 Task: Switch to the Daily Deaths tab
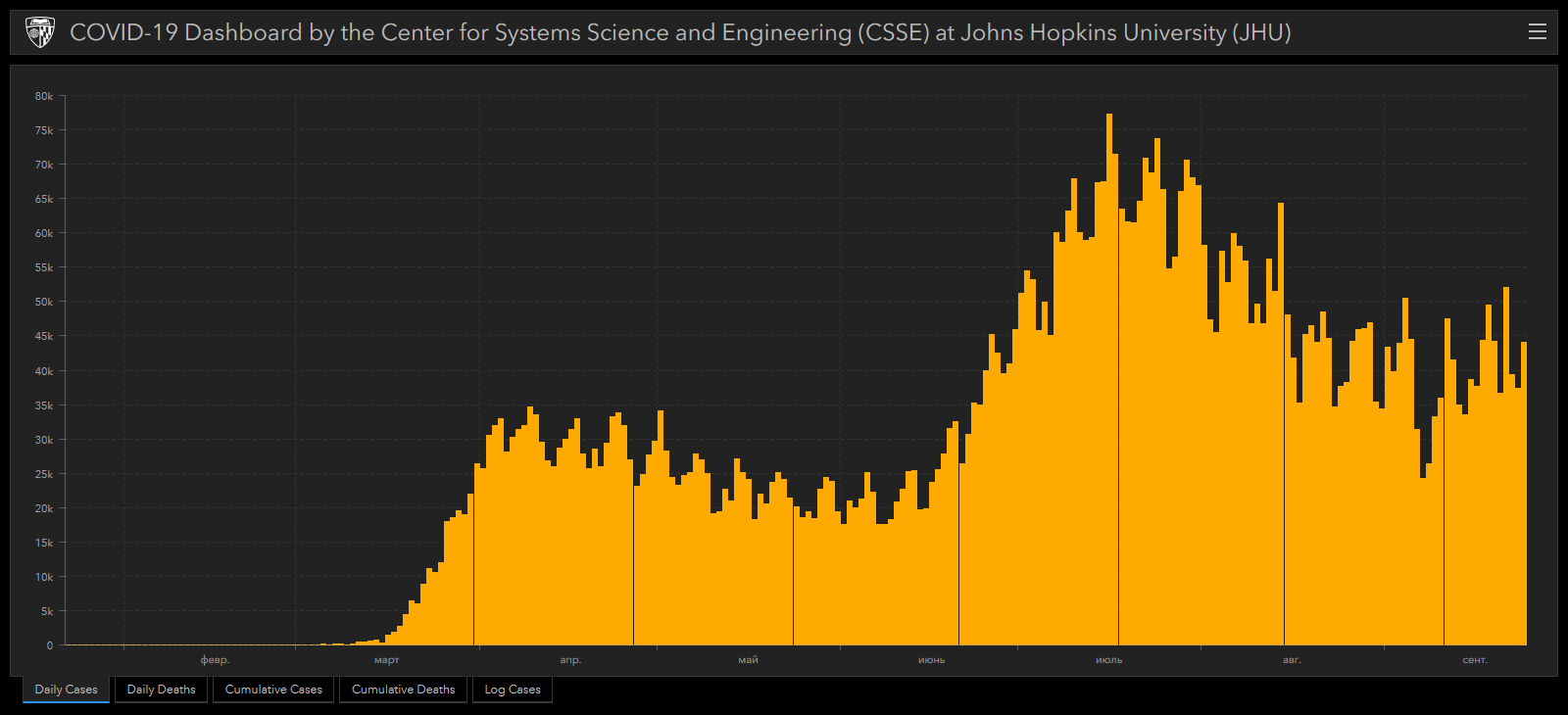pos(162,690)
